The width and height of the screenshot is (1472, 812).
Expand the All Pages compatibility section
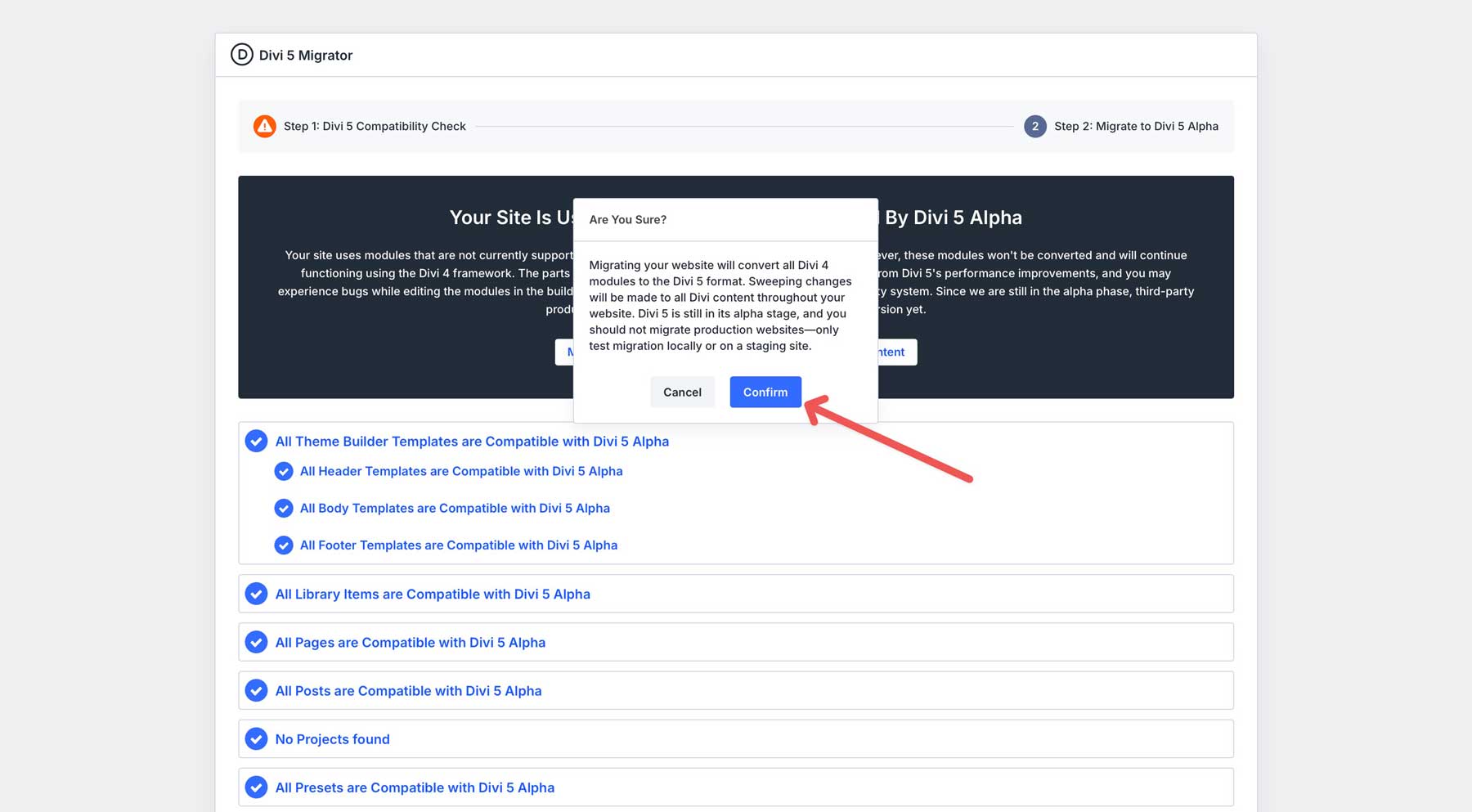point(411,642)
